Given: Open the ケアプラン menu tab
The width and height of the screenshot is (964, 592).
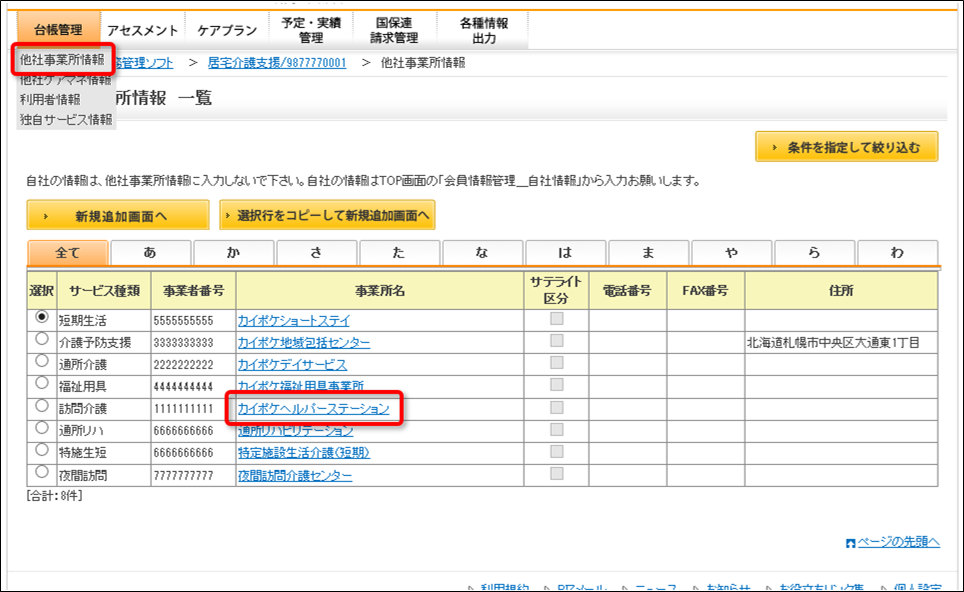Looking at the screenshot, I should coord(227,30).
